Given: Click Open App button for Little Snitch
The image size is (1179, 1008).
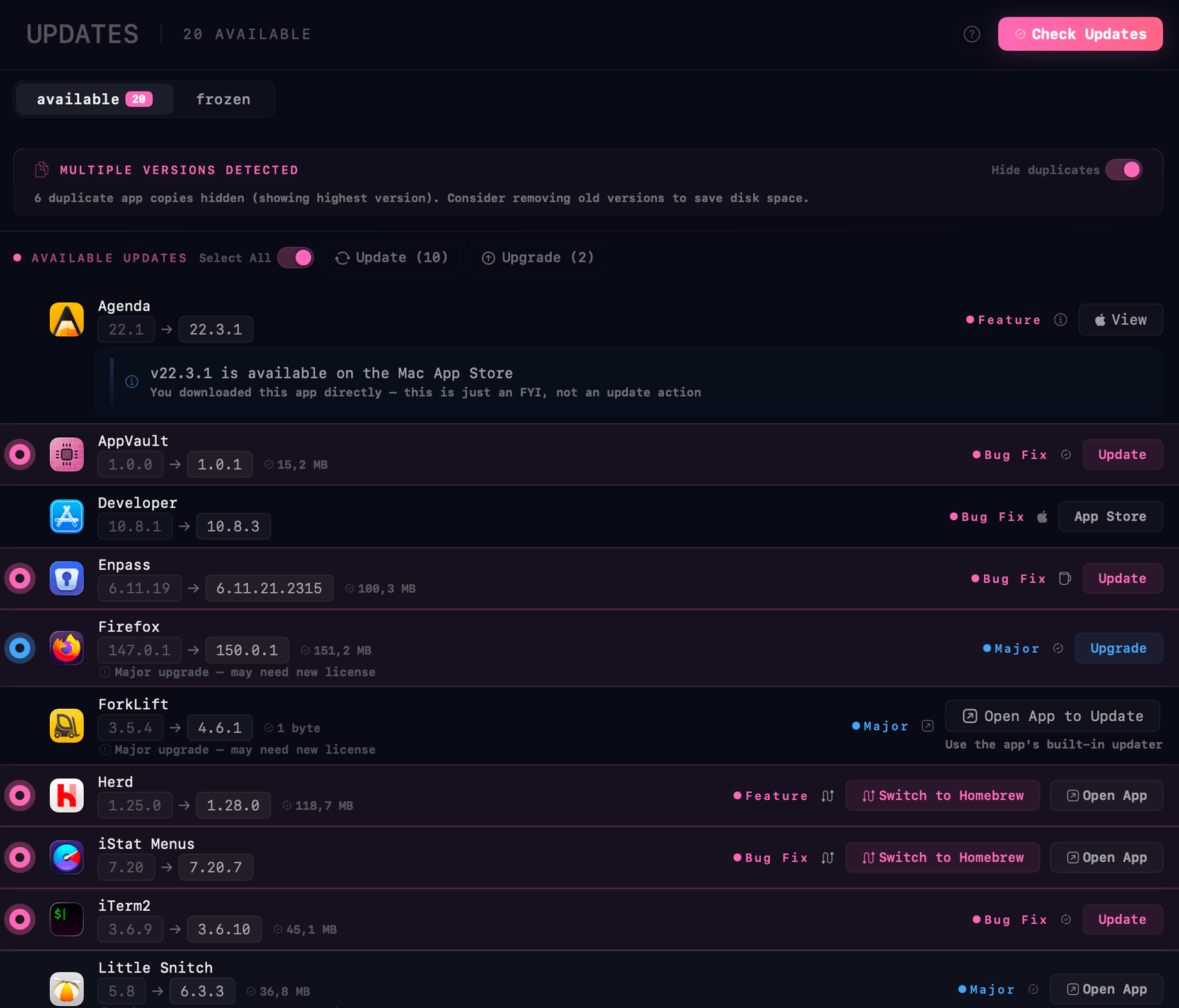Looking at the screenshot, I should point(1107,989).
